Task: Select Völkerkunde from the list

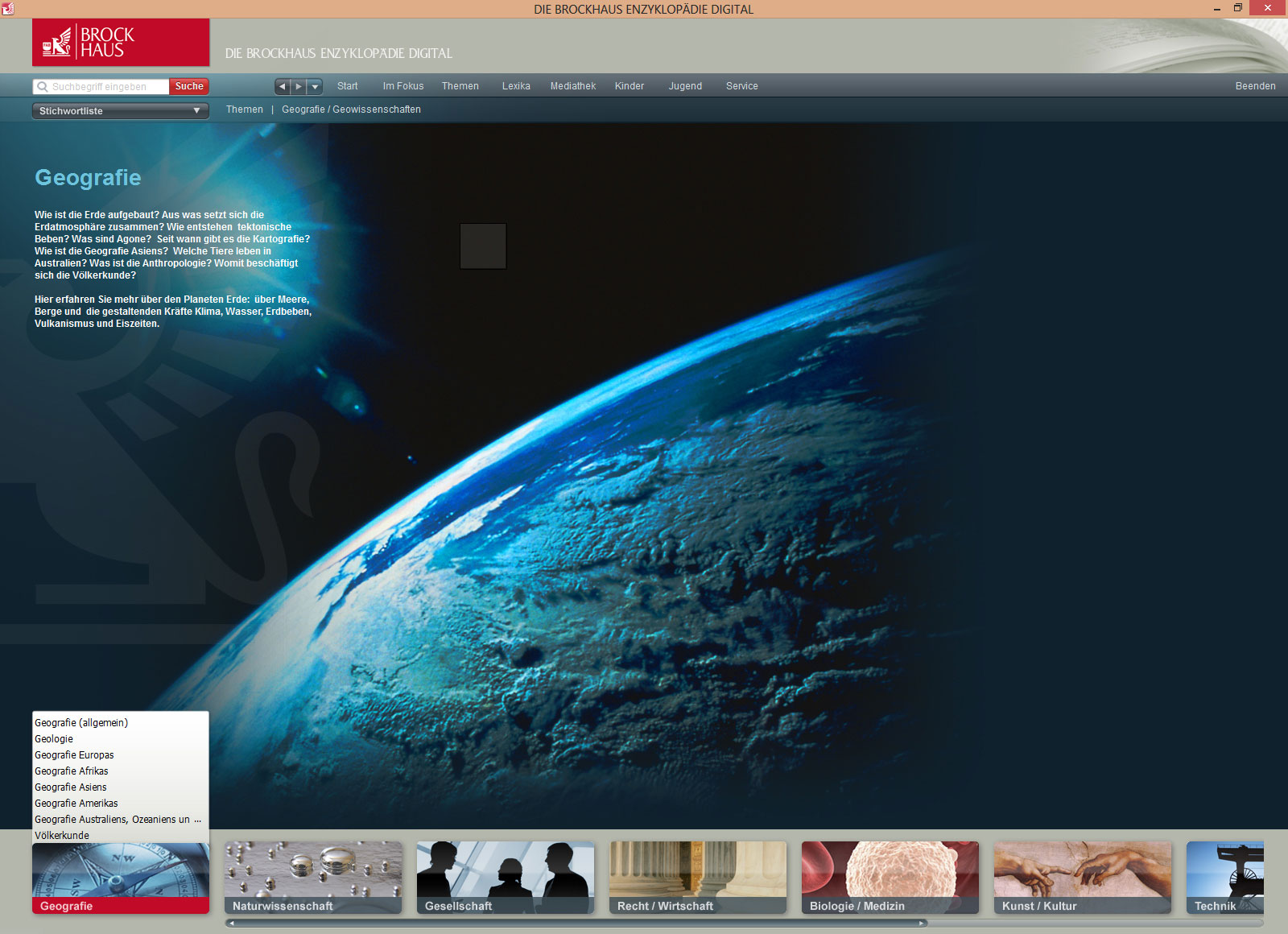Action: (x=120, y=836)
